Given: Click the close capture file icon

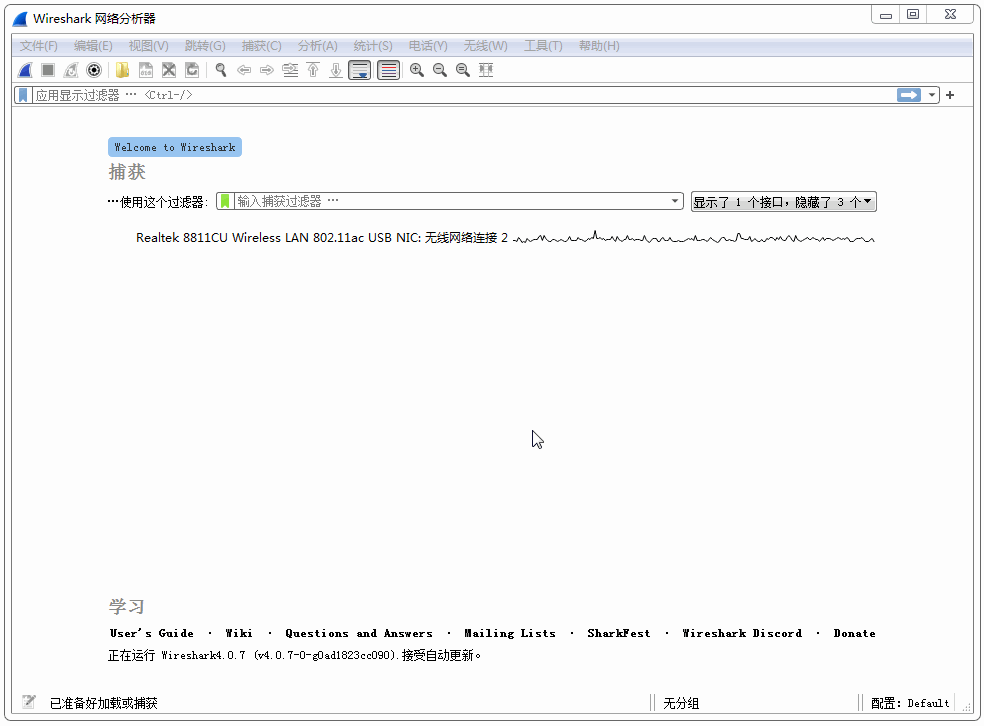Looking at the screenshot, I should point(169,70).
